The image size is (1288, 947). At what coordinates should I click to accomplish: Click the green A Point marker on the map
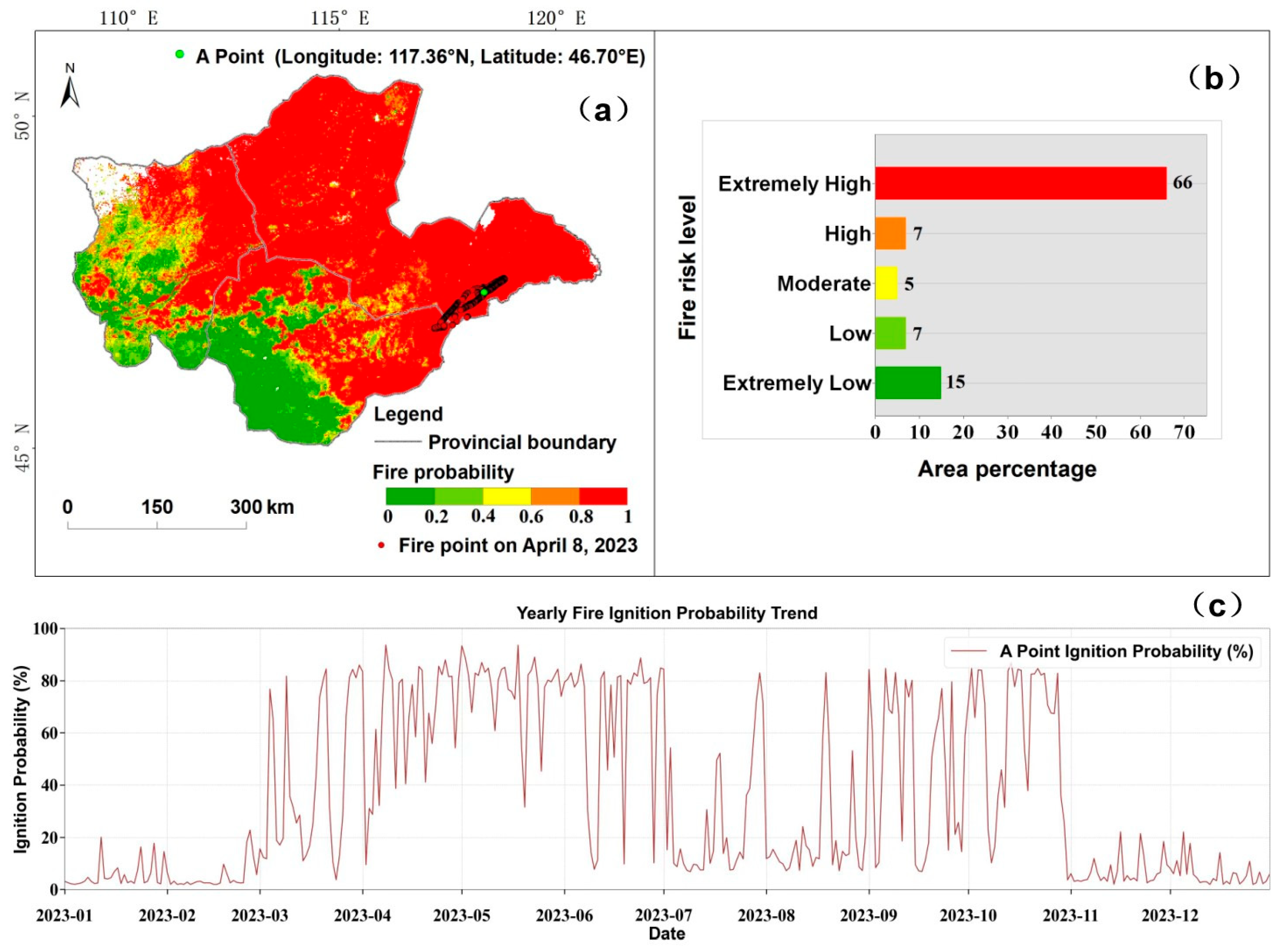click(x=484, y=292)
